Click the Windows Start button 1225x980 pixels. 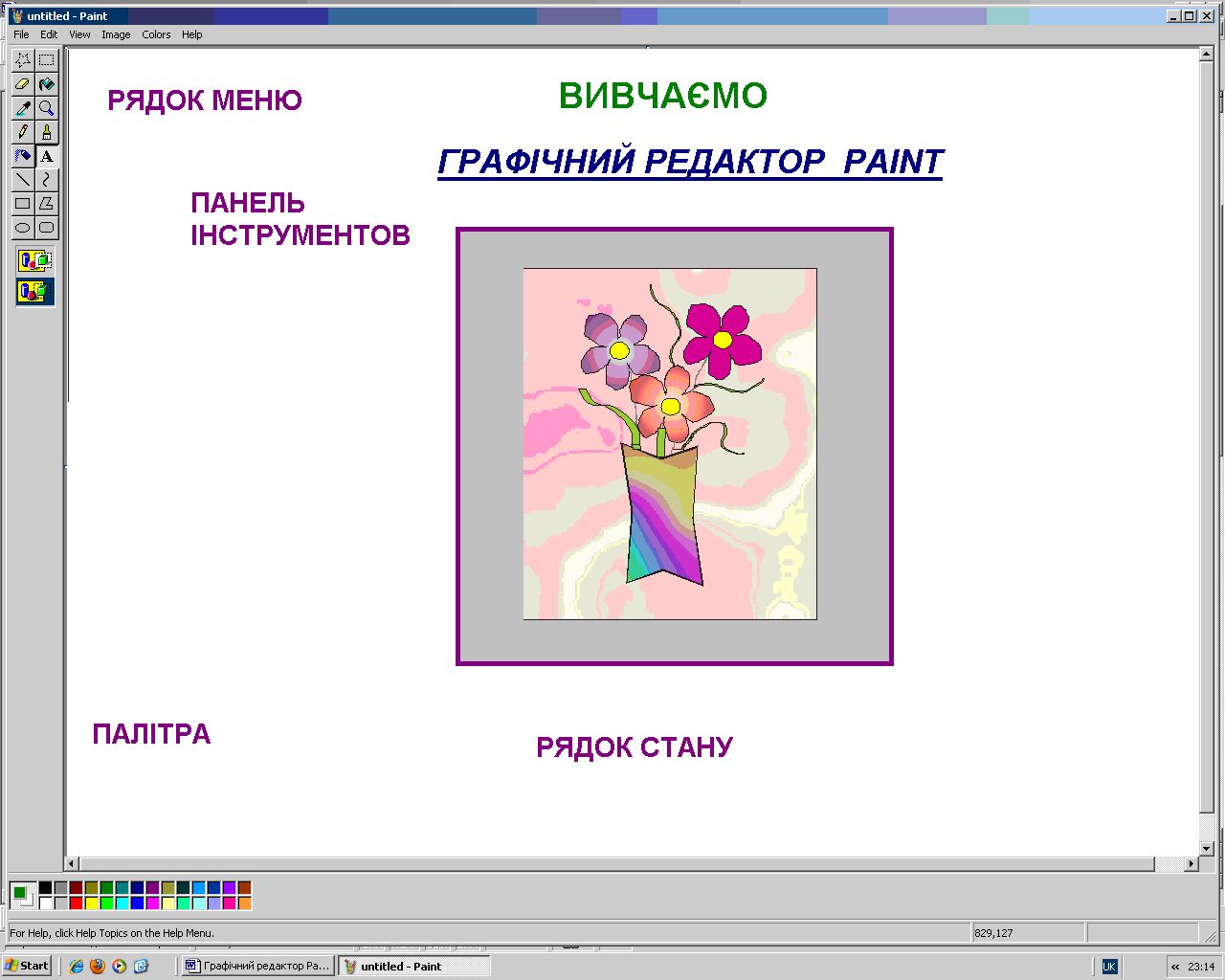click(27, 966)
